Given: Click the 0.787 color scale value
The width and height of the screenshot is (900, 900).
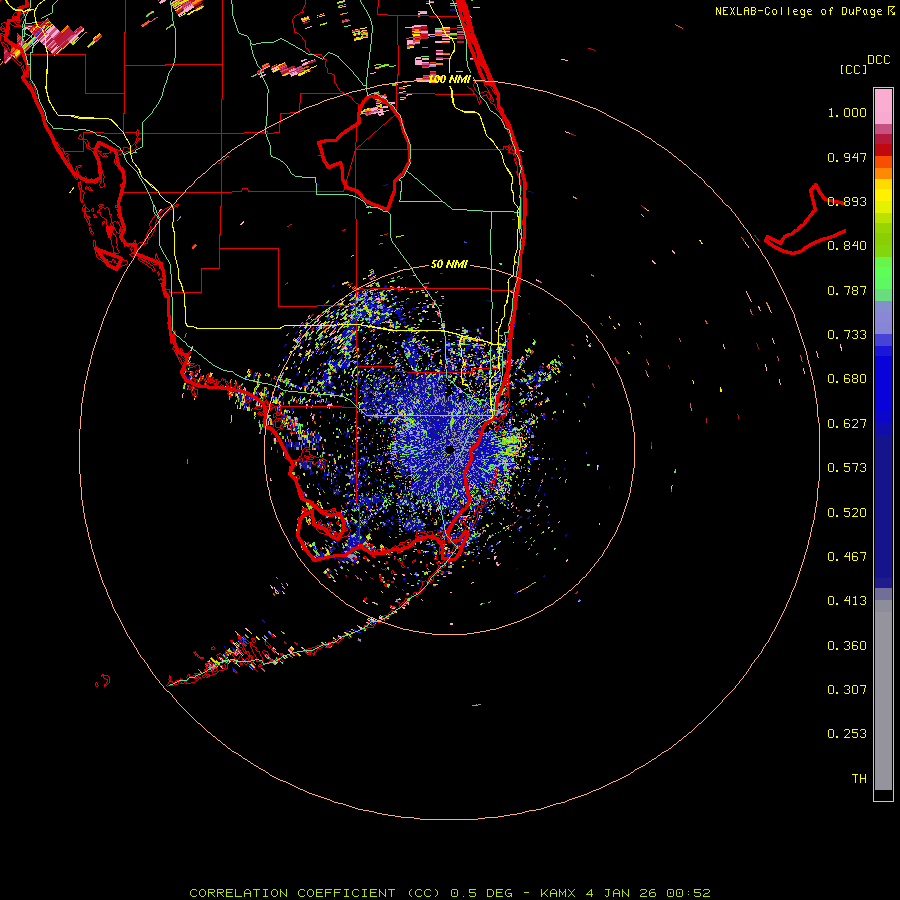Looking at the screenshot, I should pos(847,290).
